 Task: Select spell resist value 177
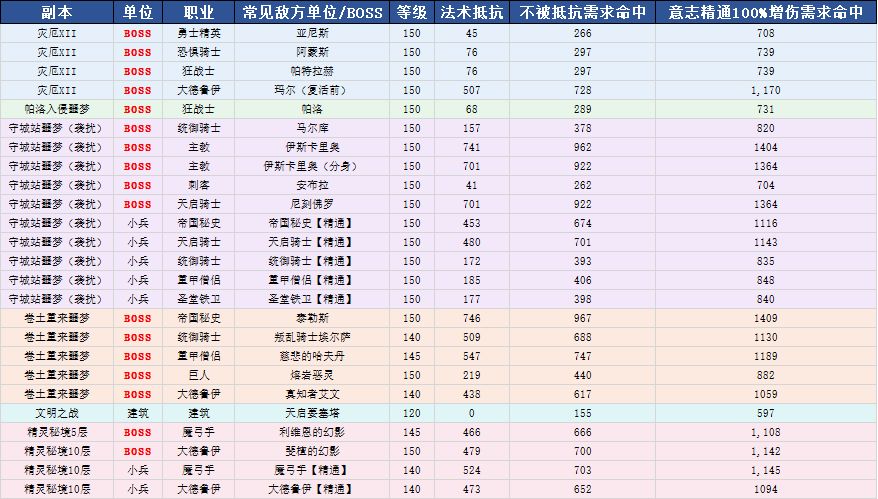[471, 300]
